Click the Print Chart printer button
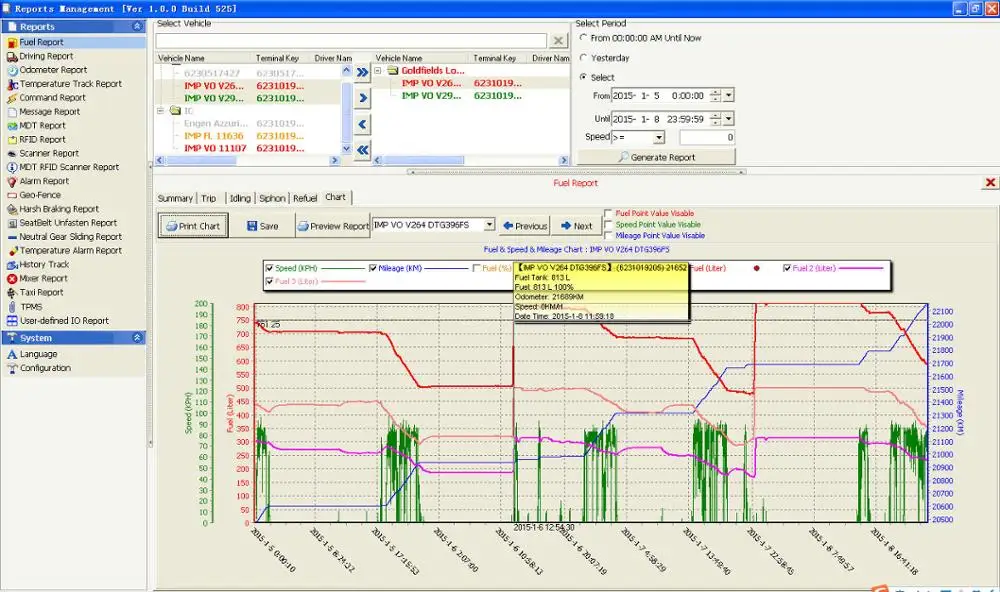The image size is (1000, 592). 193,226
